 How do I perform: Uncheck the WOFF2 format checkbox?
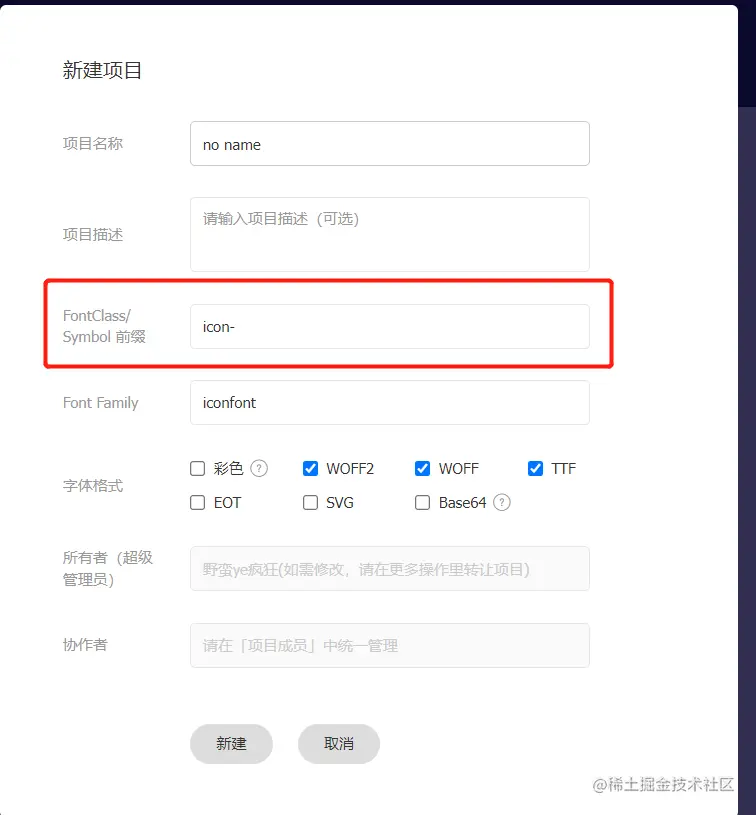310,468
